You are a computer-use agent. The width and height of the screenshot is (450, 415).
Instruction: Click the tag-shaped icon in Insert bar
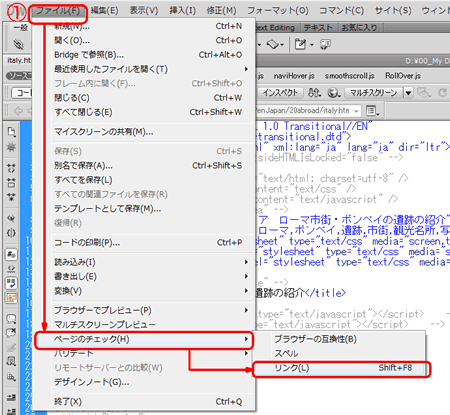(x=273, y=44)
